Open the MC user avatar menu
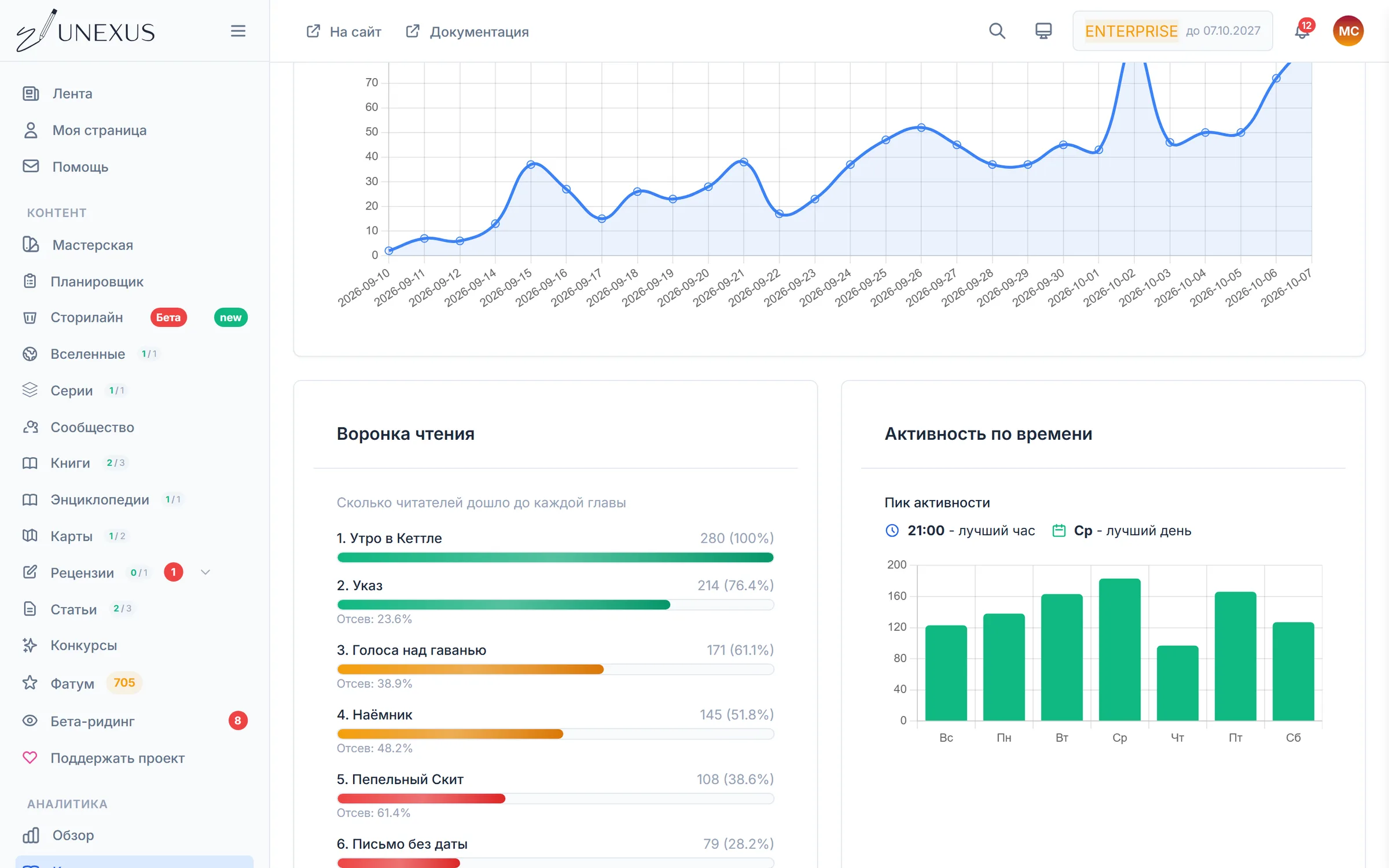The height and width of the screenshot is (868, 1389). point(1348,31)
